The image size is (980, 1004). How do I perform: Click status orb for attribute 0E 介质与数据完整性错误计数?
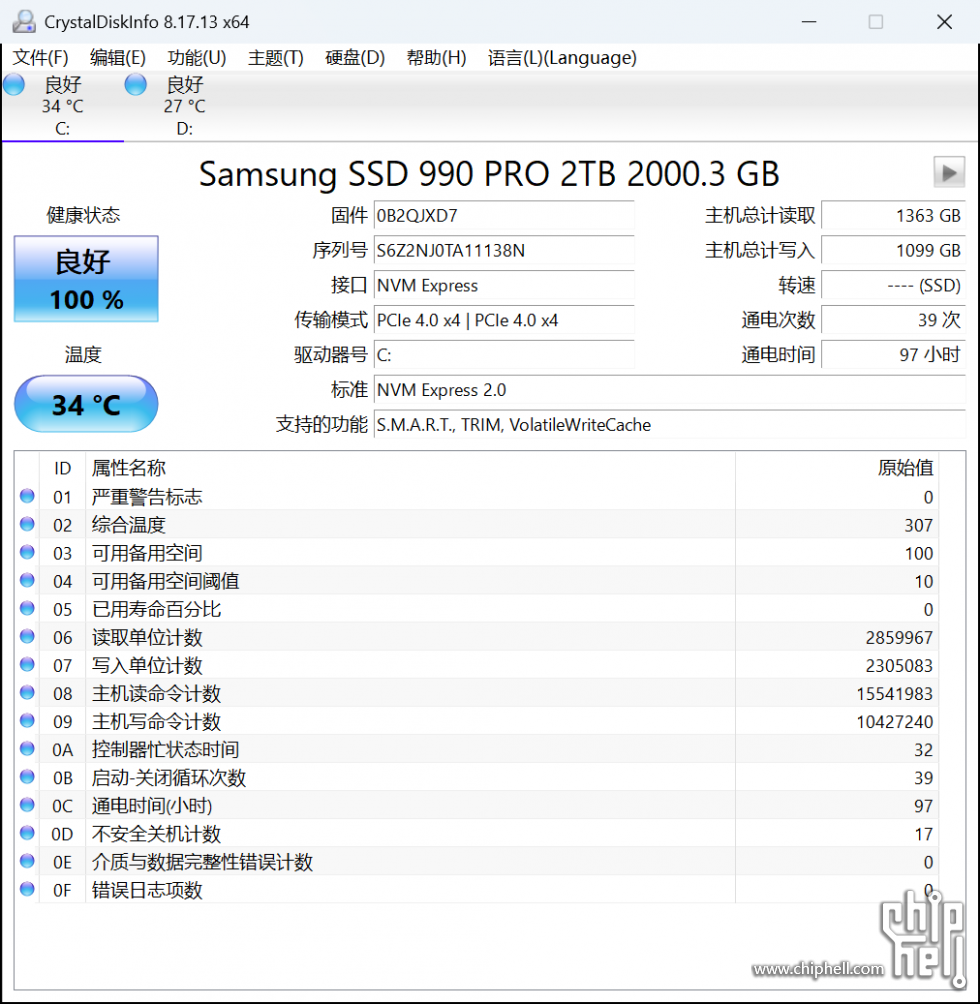click(27, 861)
